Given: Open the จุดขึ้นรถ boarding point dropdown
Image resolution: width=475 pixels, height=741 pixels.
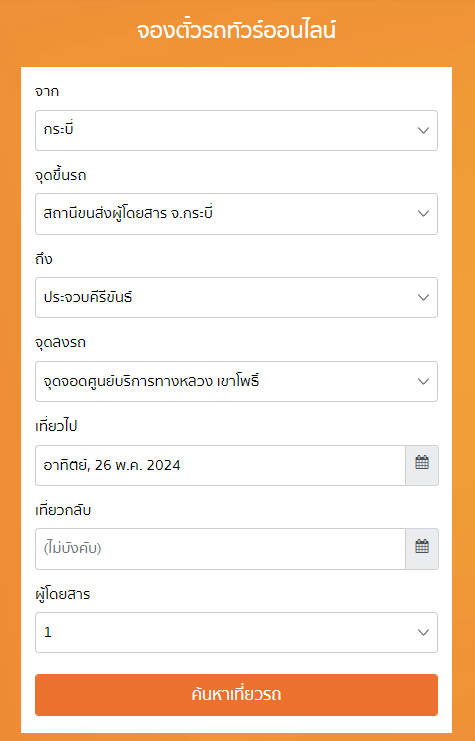Looking at the screenshot, I should click(236, 214).
